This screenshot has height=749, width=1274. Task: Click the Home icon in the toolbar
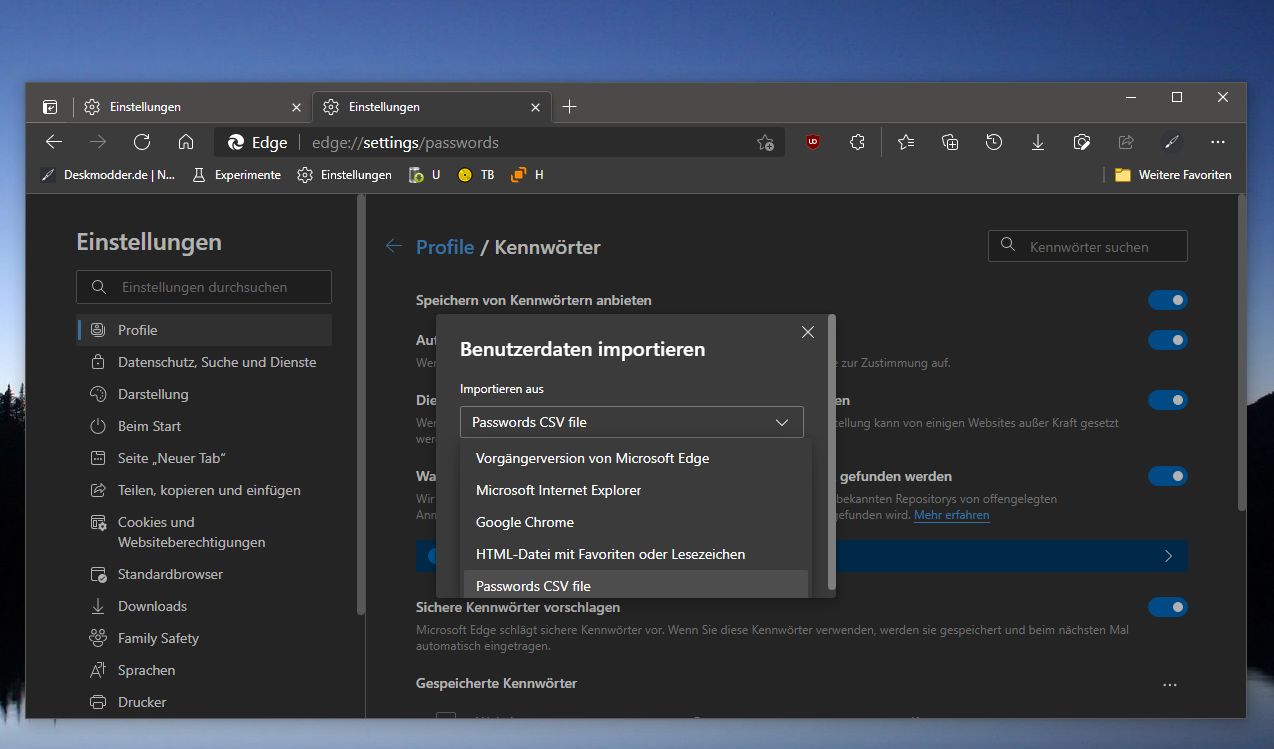coord(186,142)
